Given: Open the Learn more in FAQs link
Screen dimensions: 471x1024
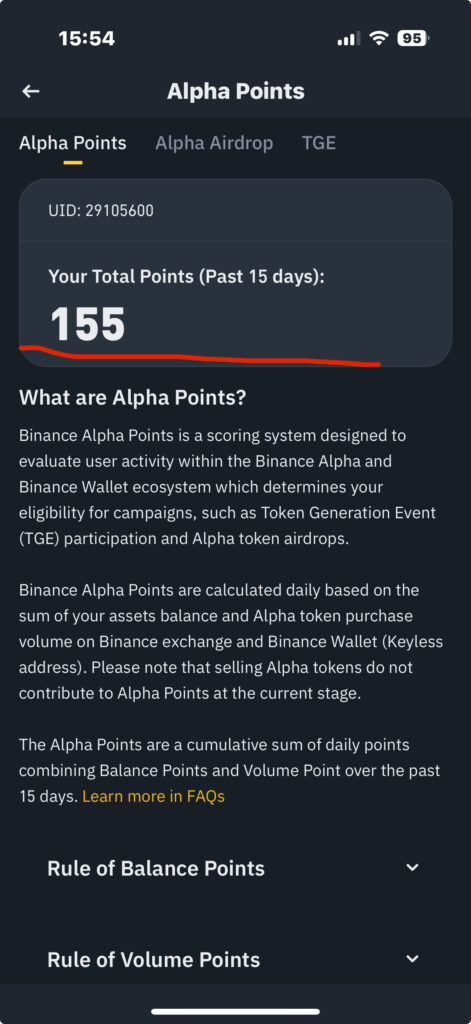Looking at the screenshot, I should coord(154,797).
